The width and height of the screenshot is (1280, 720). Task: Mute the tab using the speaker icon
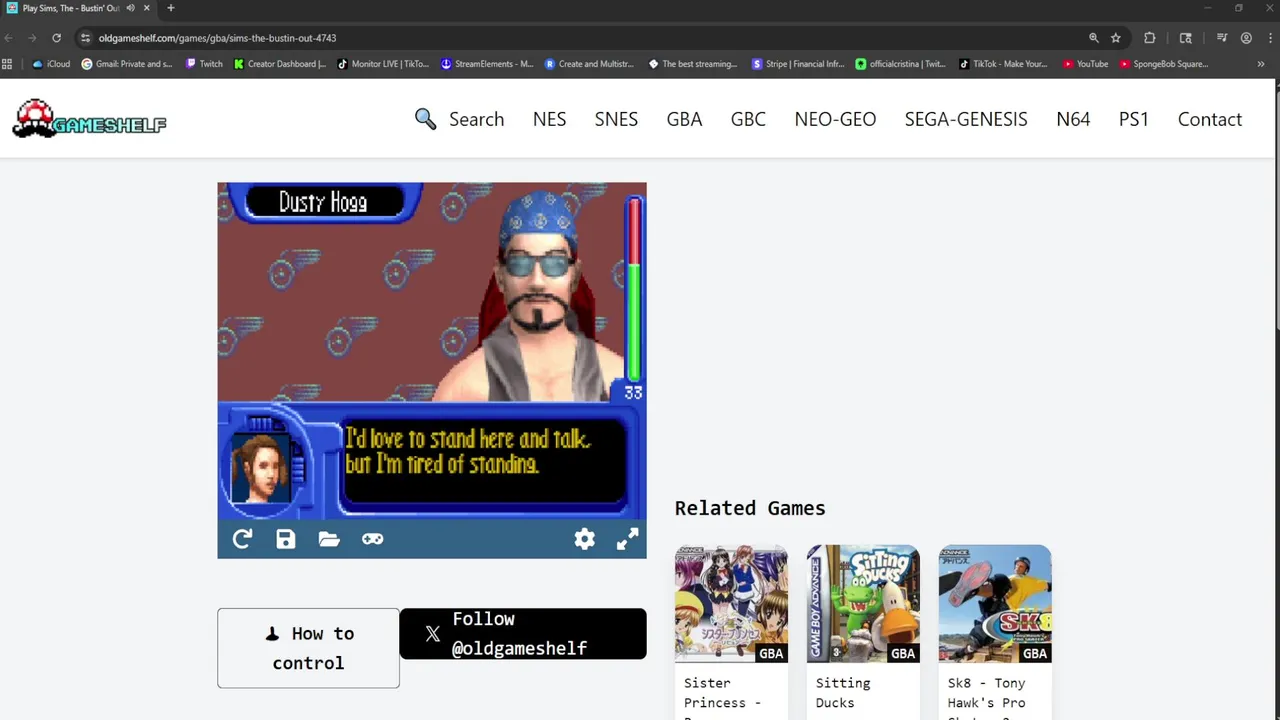point(130,8)
